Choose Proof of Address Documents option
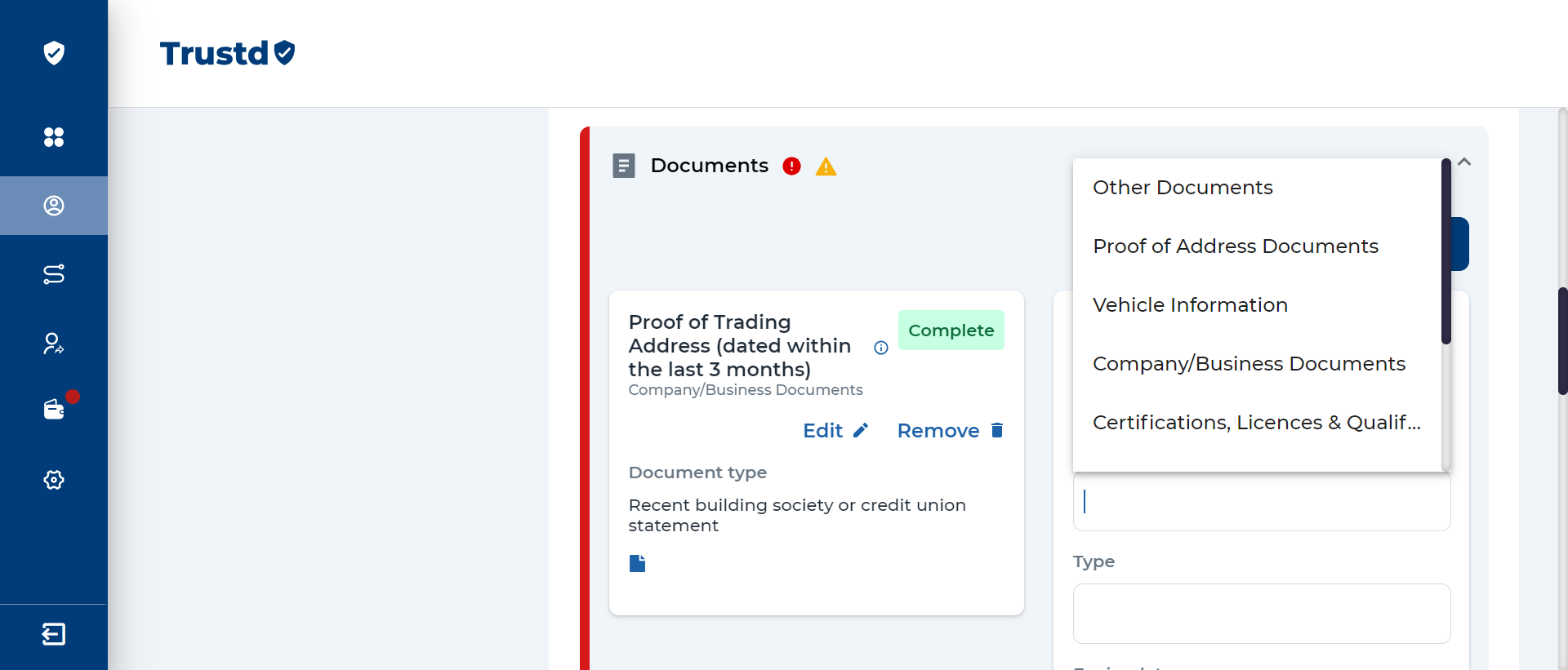Viewport: 1568px width, 670px height. (1235, 246)
